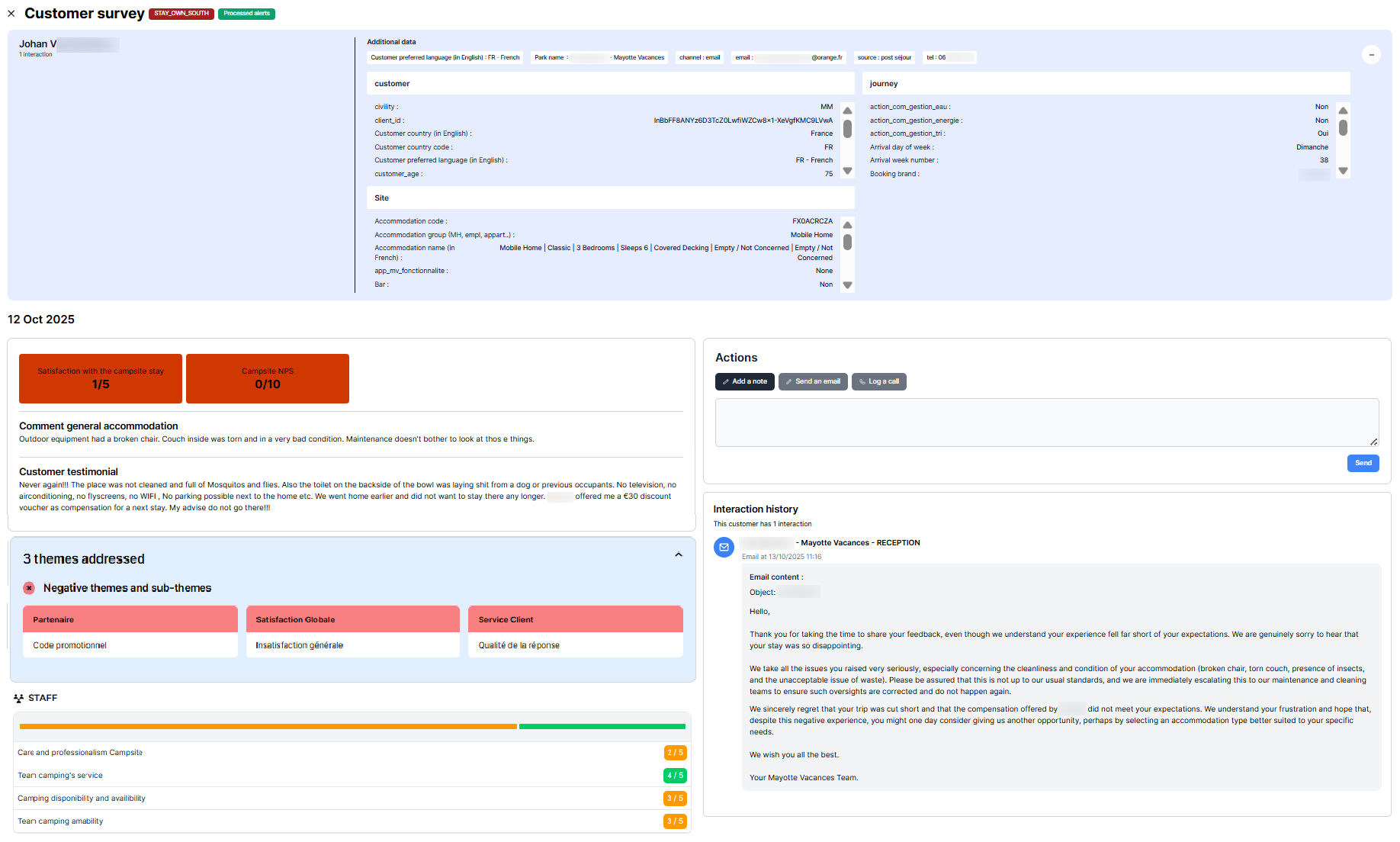Close the Customer survey panel
This screenshot has height=842, width=1400.
(x=11, y=14)
